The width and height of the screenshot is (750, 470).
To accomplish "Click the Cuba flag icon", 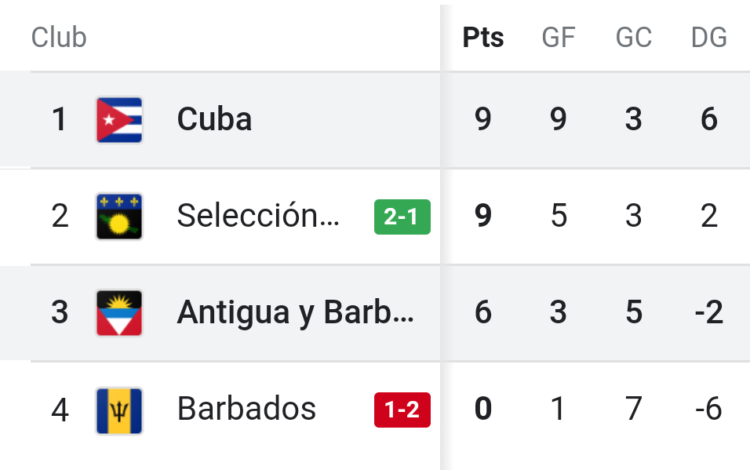I will click(x=119, y=120).
